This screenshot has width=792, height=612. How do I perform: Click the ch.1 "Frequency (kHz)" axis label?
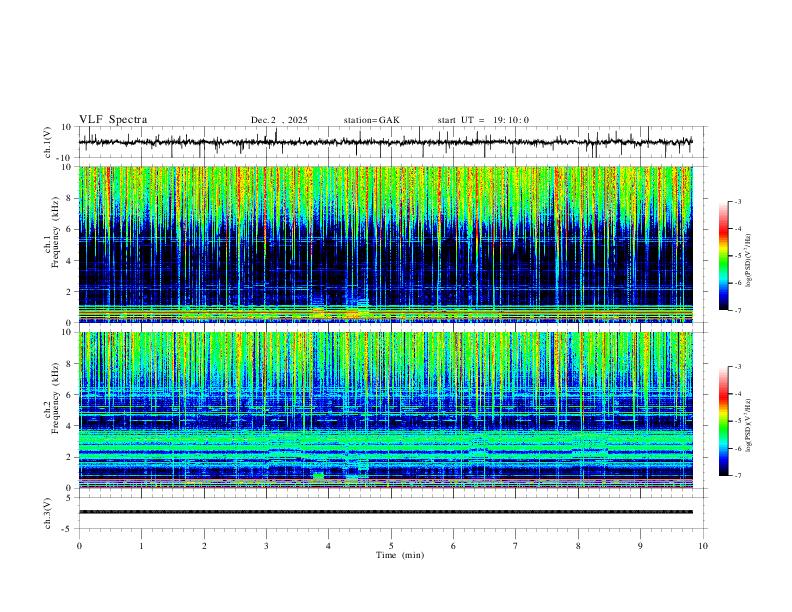click(55, 233)
